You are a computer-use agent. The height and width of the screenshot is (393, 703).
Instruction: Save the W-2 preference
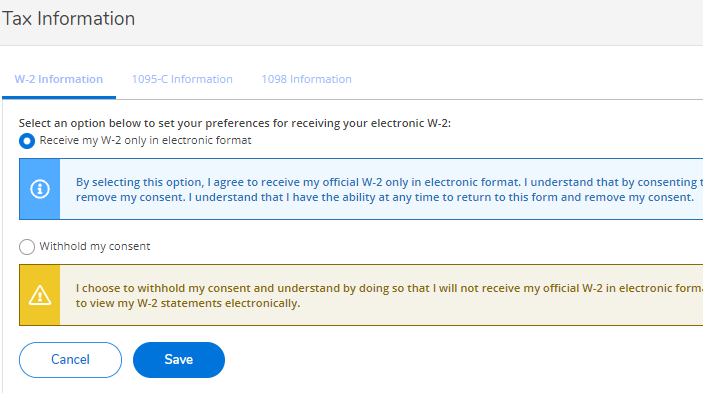[179, 360]
